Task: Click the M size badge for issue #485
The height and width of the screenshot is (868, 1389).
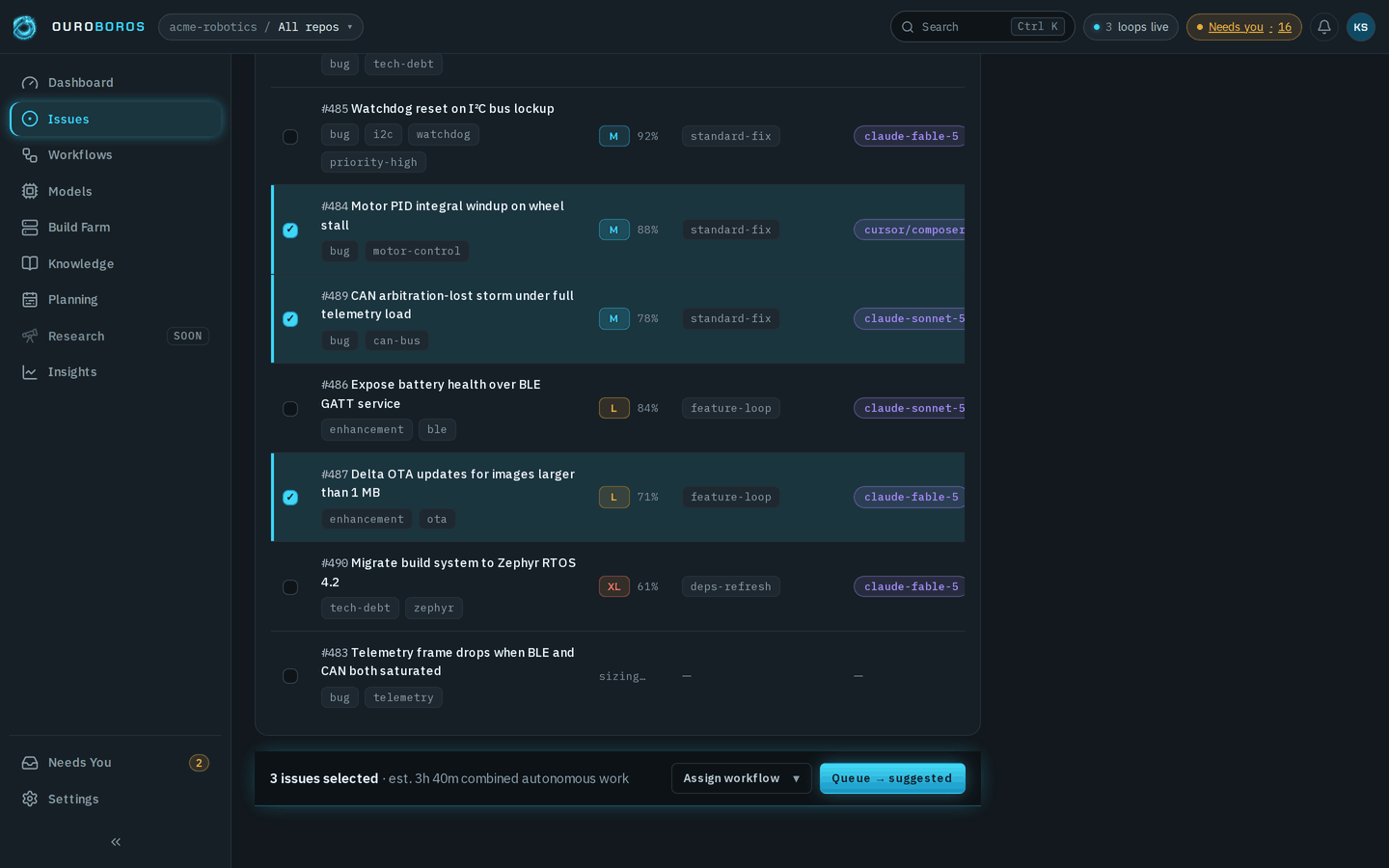Action: tap(613, 136)
